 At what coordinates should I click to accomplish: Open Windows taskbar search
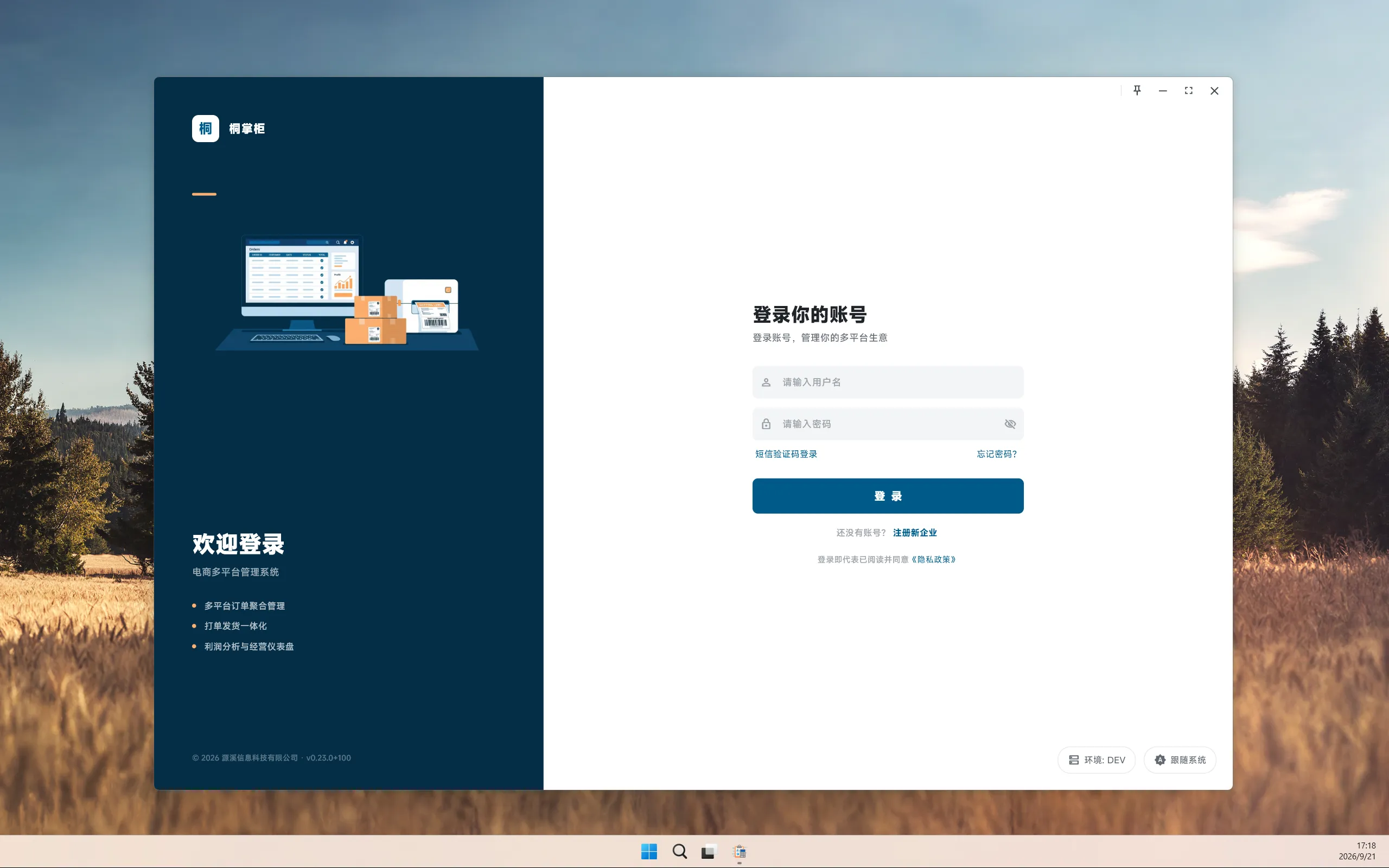[679, 851]
